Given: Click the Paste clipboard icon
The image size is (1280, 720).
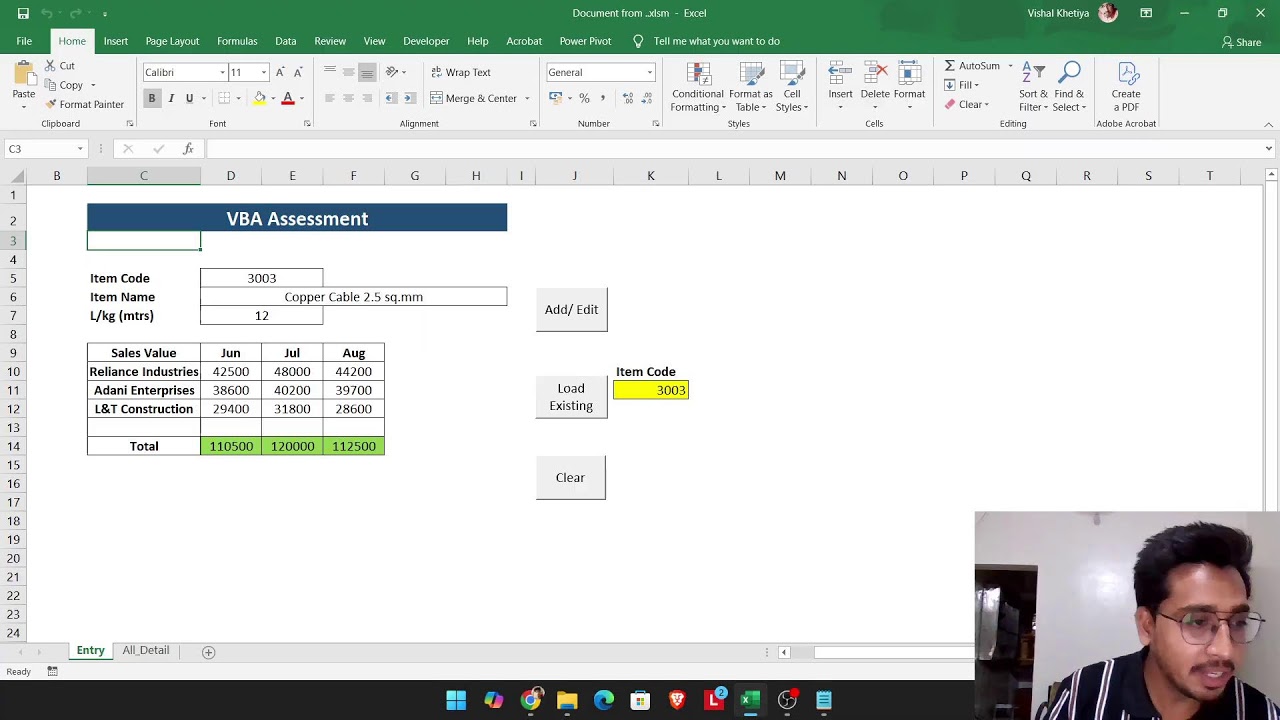Looking at the screenshot, I should point(23,74).
